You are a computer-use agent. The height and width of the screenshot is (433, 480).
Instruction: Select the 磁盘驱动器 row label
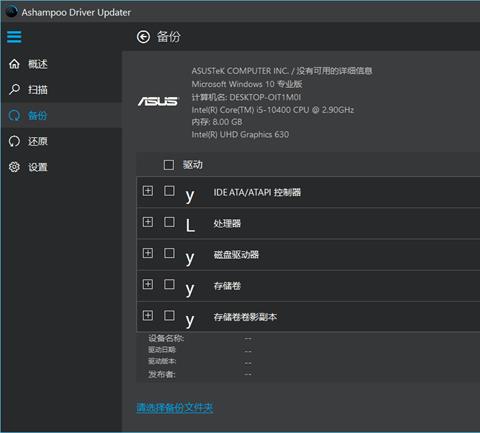point(236,255)
